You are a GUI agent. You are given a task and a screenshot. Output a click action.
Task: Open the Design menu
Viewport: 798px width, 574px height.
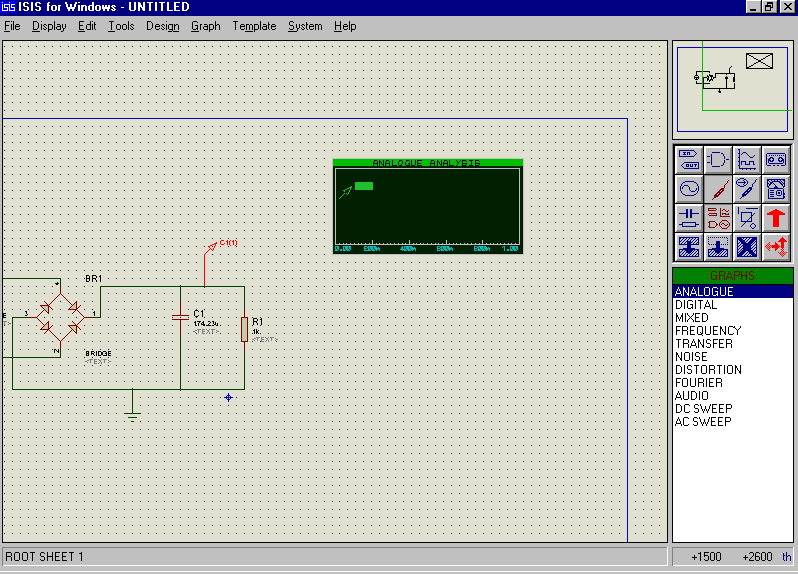[162, 26]
